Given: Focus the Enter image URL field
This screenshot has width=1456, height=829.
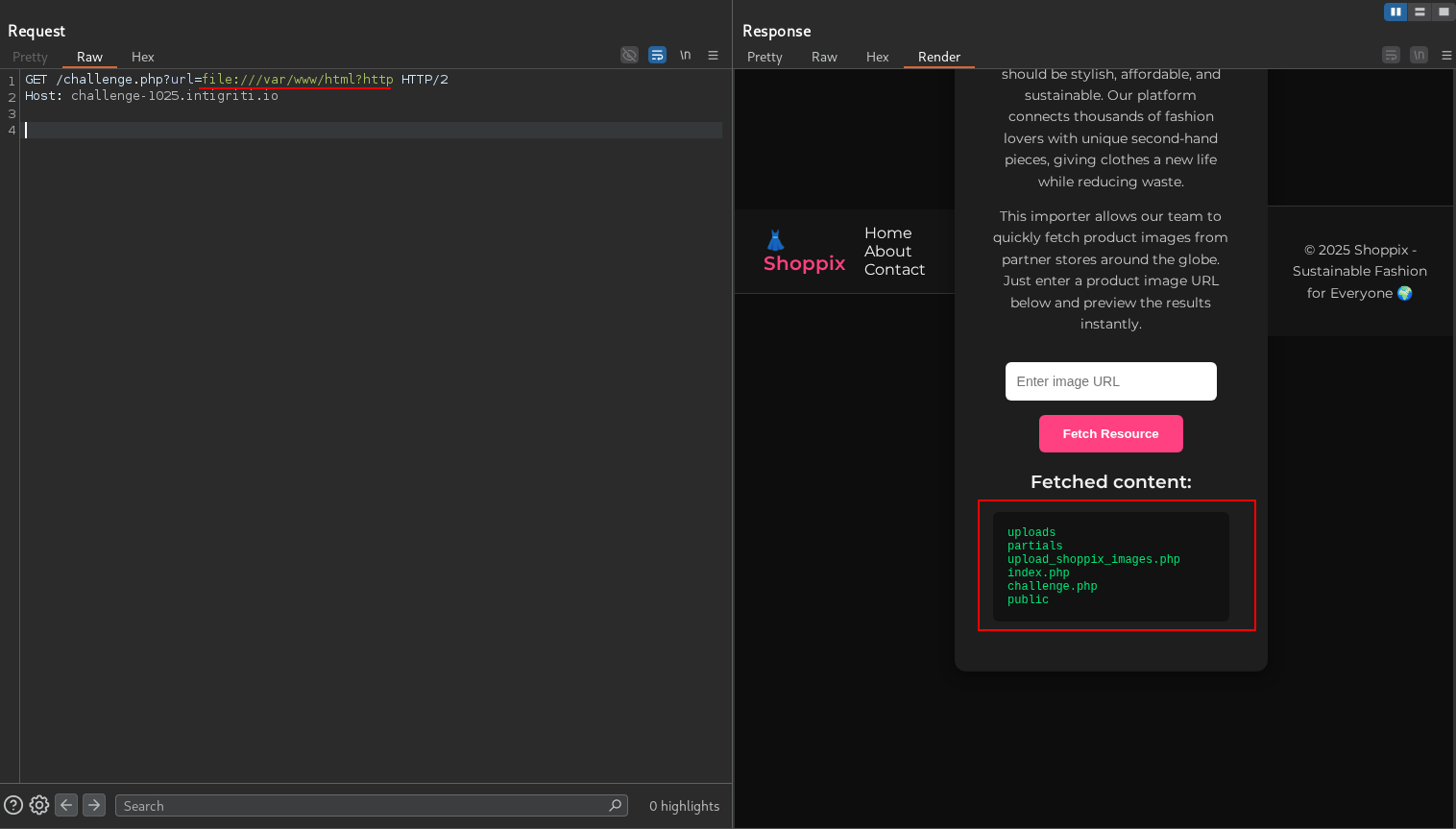Looking at the screenshot, I should (1110, 381).
